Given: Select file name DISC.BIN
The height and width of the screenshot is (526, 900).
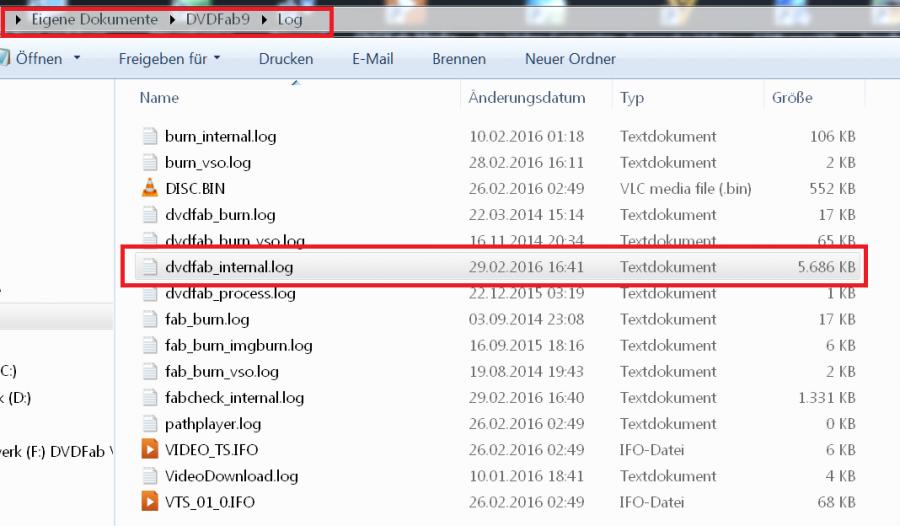Looking at the screenshot, I should 195,188.
